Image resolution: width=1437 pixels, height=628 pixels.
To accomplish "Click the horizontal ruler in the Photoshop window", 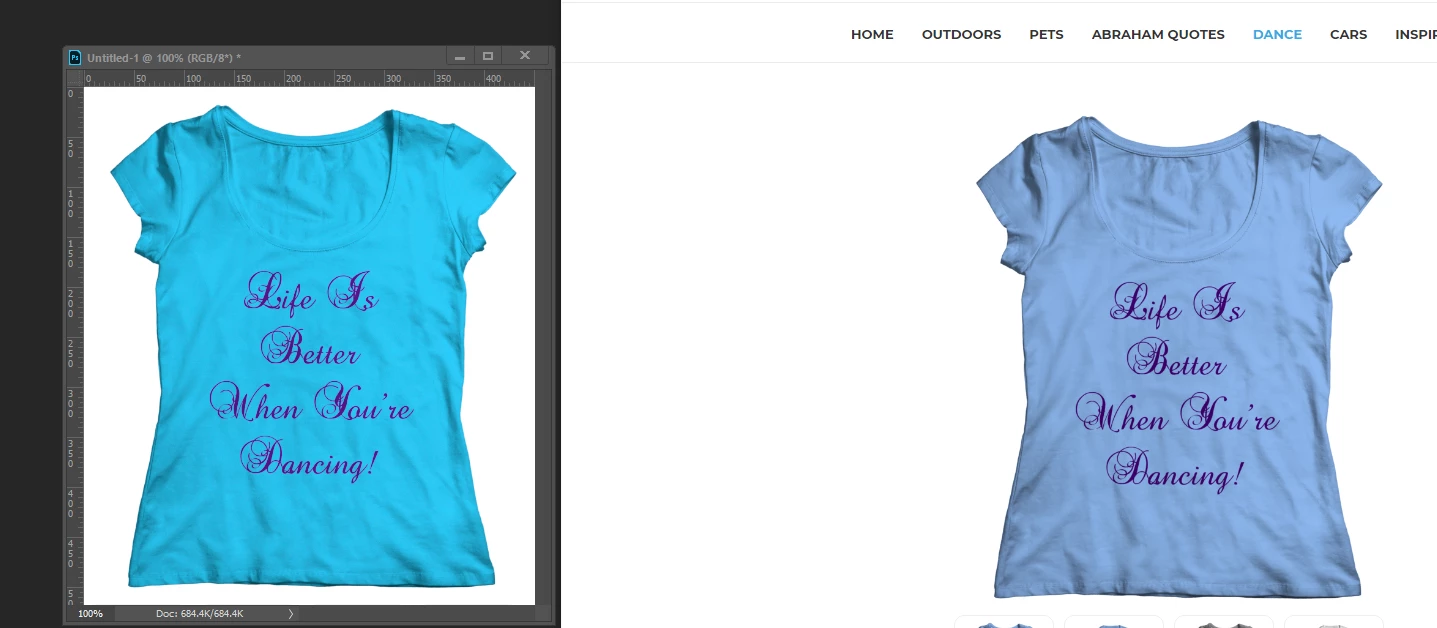I will tap(316, 78).
